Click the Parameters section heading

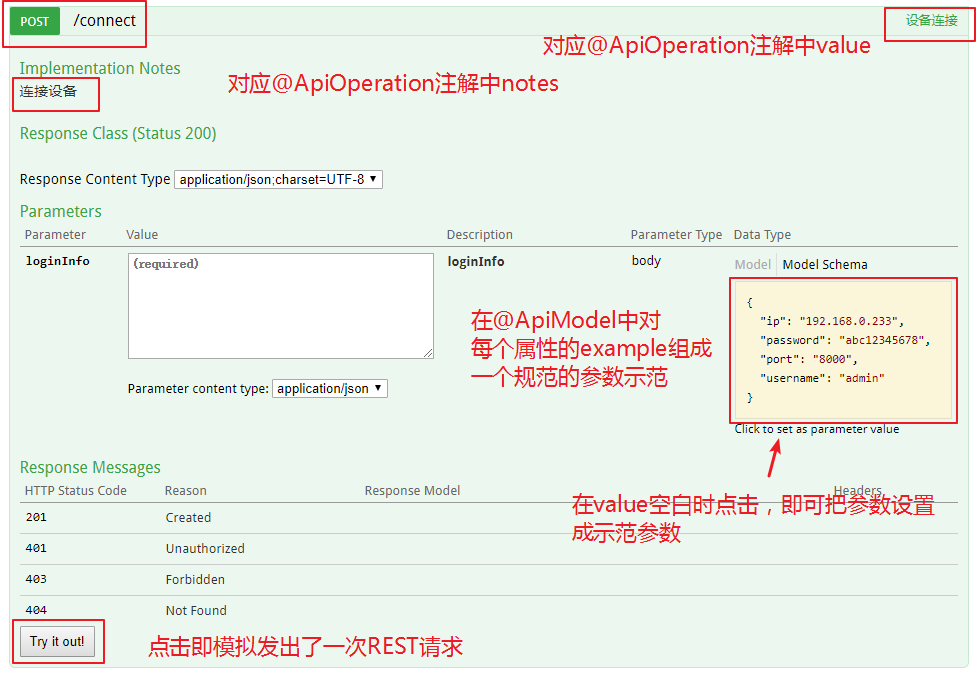coord(61,211)
